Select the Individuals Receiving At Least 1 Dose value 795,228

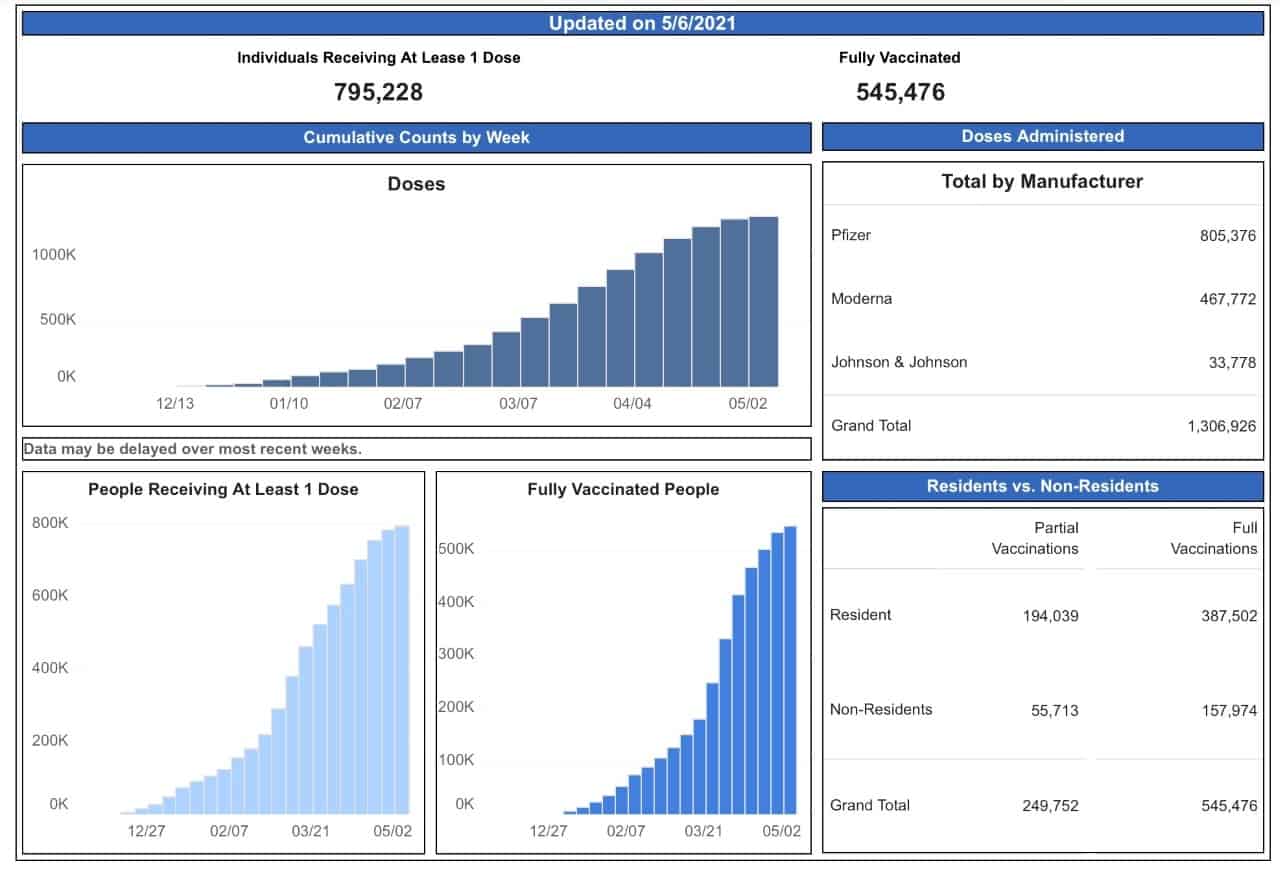click(378, 92)
